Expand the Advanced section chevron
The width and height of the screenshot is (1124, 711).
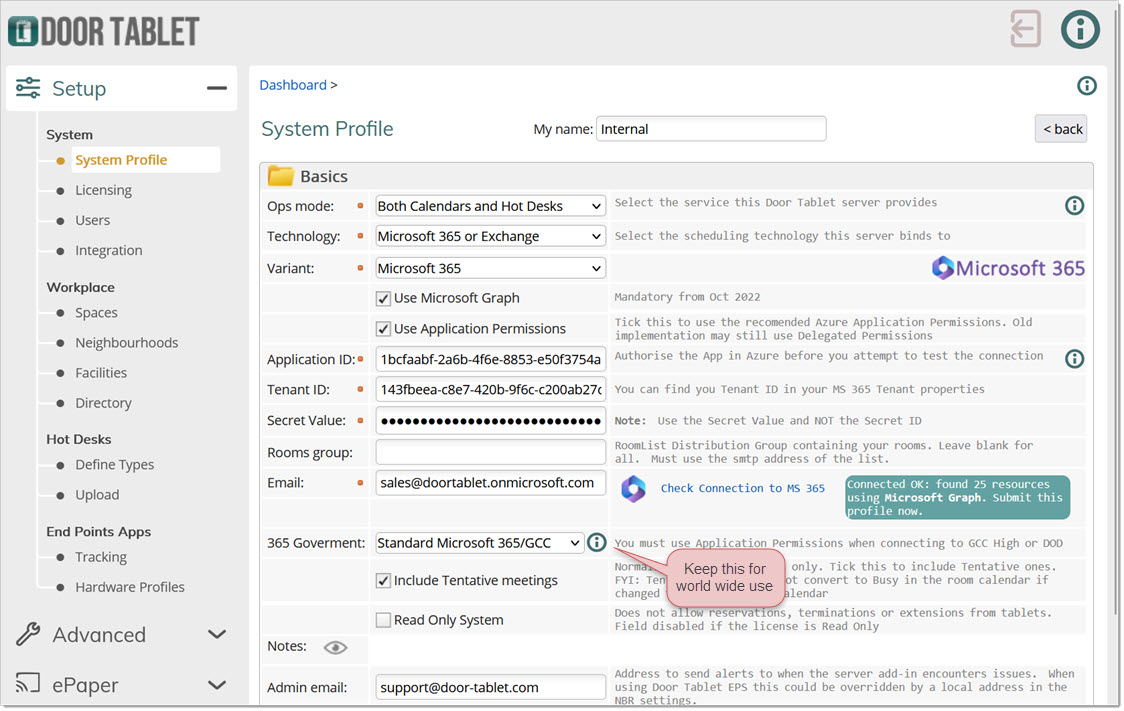tap(216, 634)
